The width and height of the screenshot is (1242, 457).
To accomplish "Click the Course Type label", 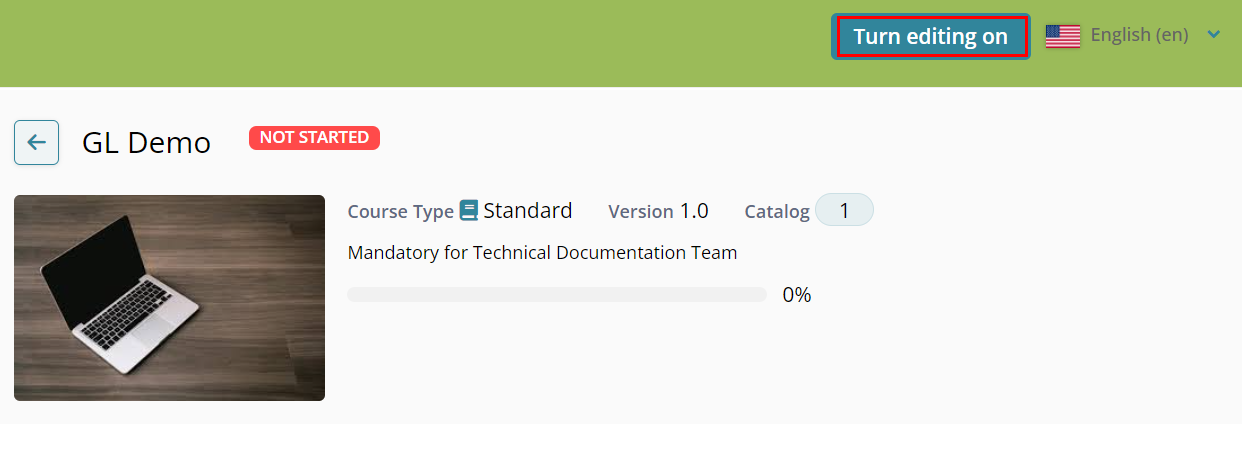I will [x=400, y=212].
